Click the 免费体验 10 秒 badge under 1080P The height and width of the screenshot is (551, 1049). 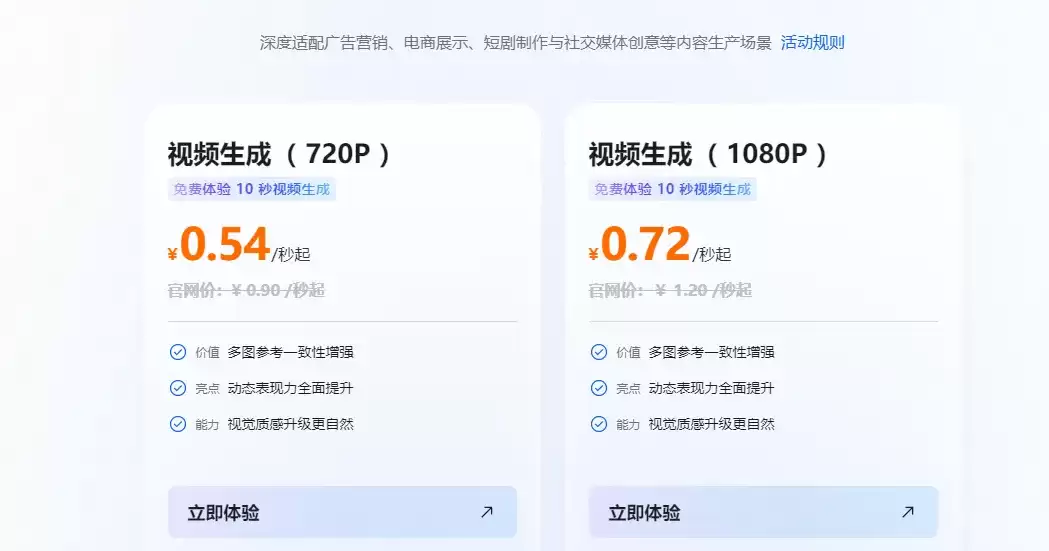coord(672,189)
